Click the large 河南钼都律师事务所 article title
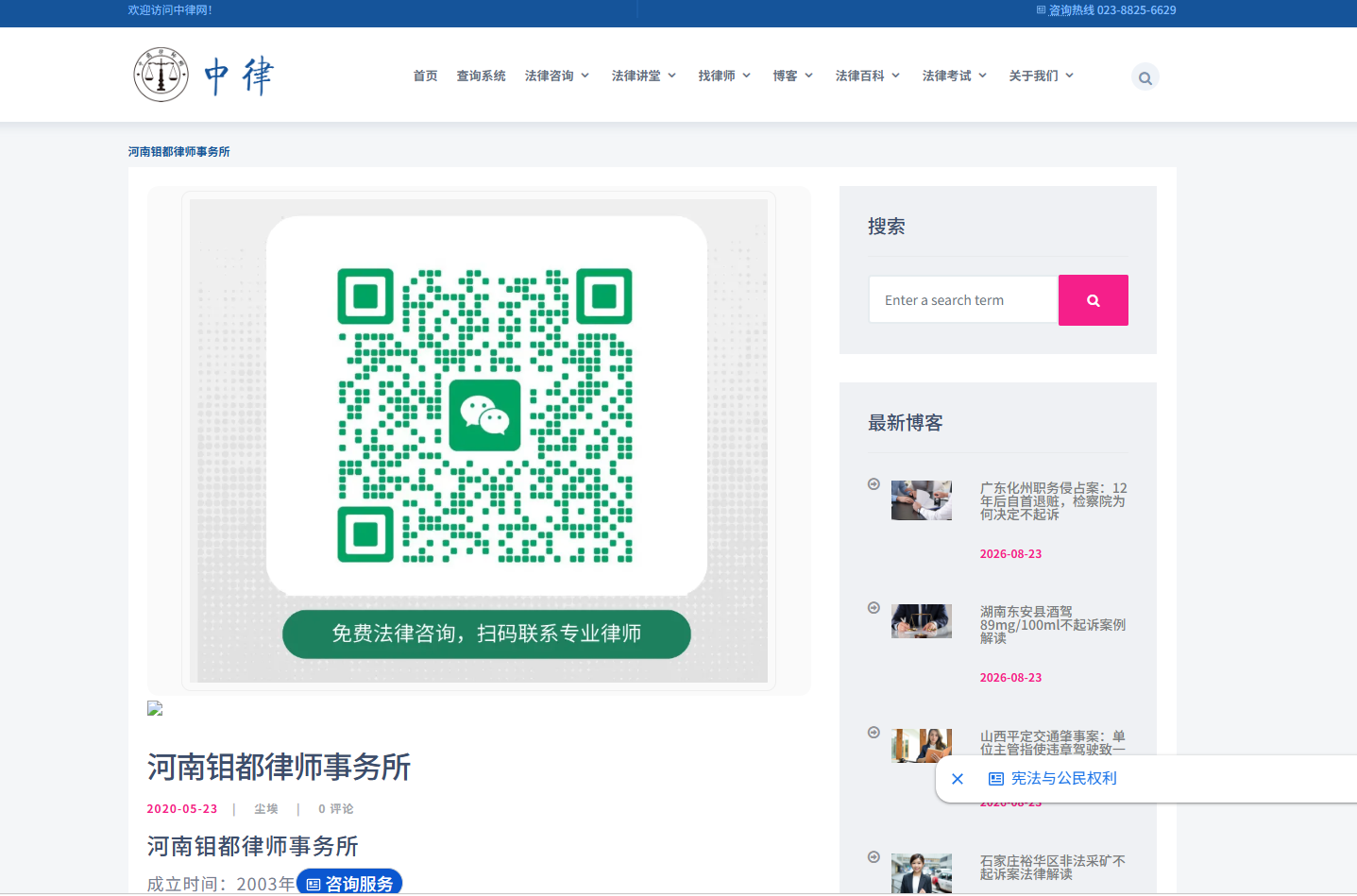 (280, 767)
